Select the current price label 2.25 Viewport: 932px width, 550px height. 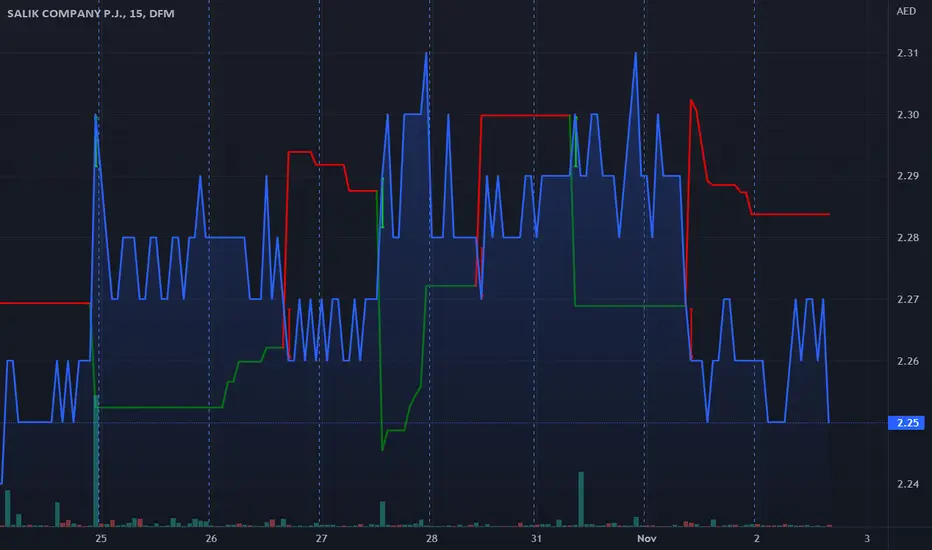point(907,423)
